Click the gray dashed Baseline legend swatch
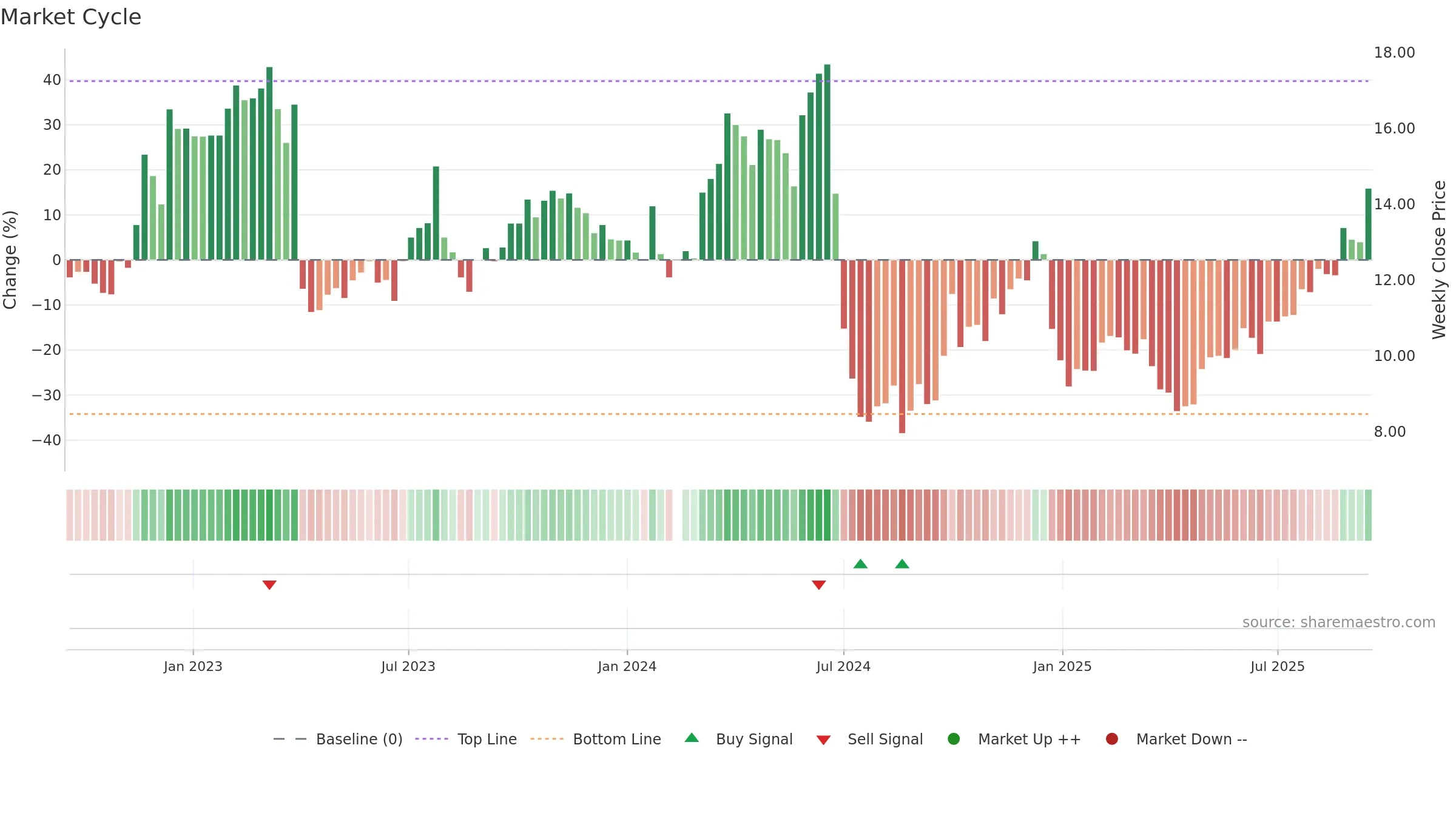This screenshot has height=819, width=1456. tap(290, 739)
